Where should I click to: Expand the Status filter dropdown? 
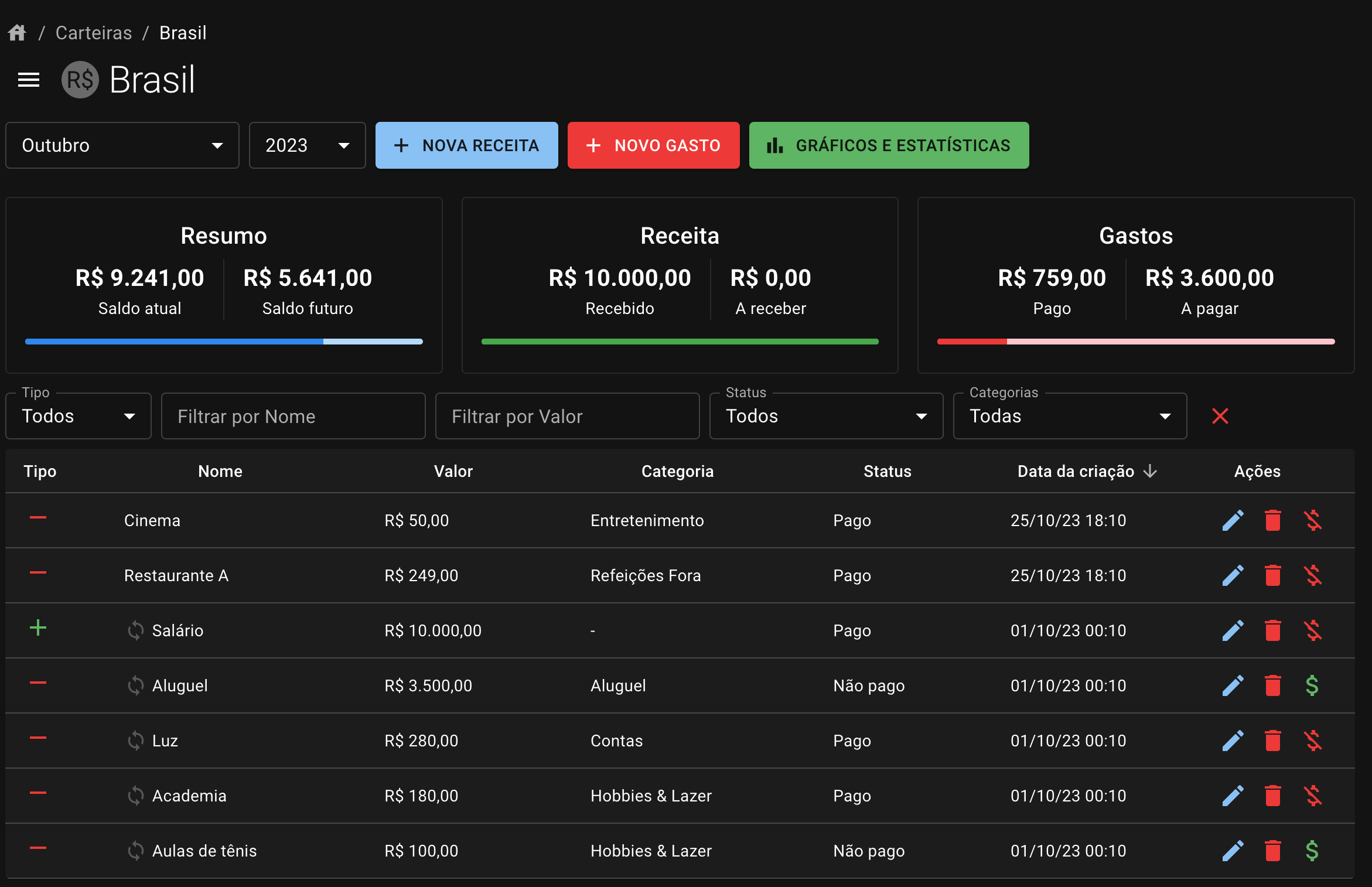click(826, 416)
